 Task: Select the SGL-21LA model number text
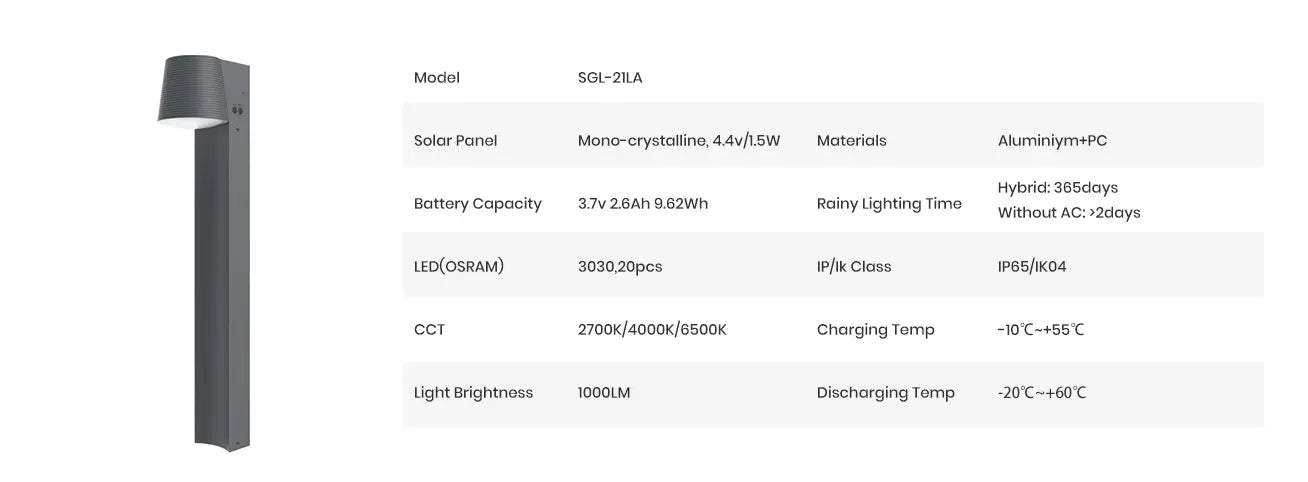coord(610,78)
